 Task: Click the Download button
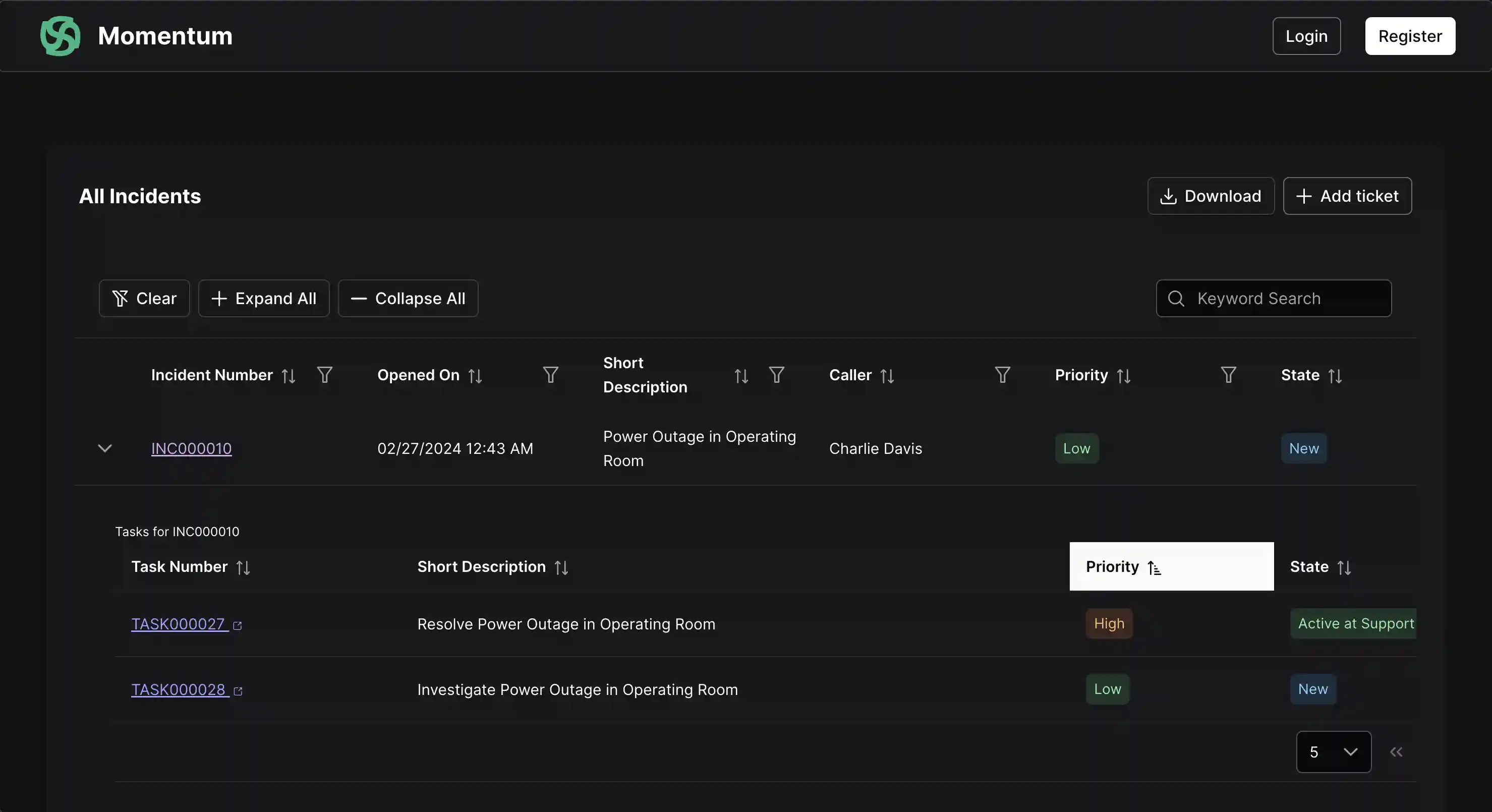coord(1211,196)
